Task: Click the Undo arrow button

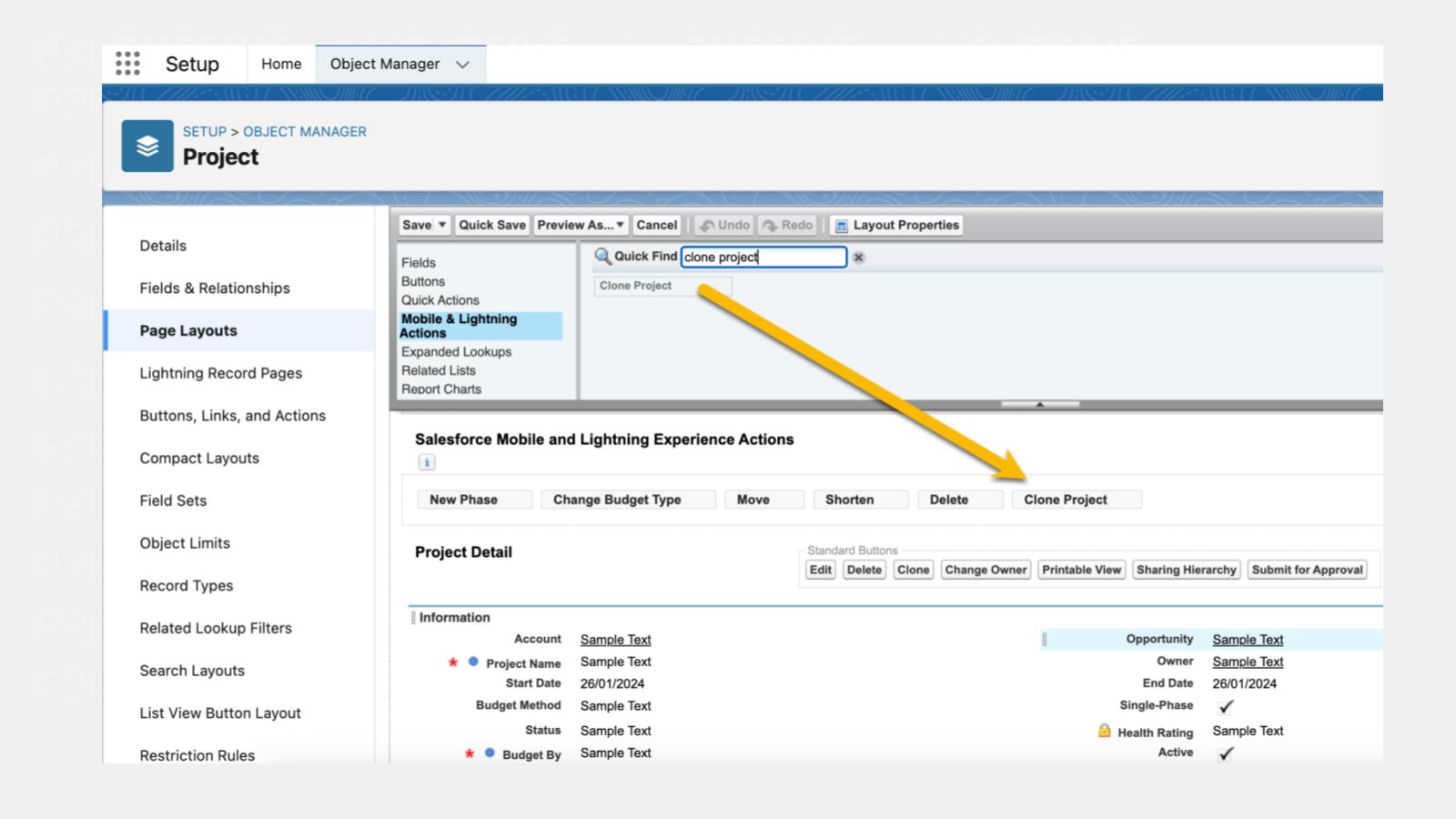Action: pyautogui.click(x=724, y=225)
